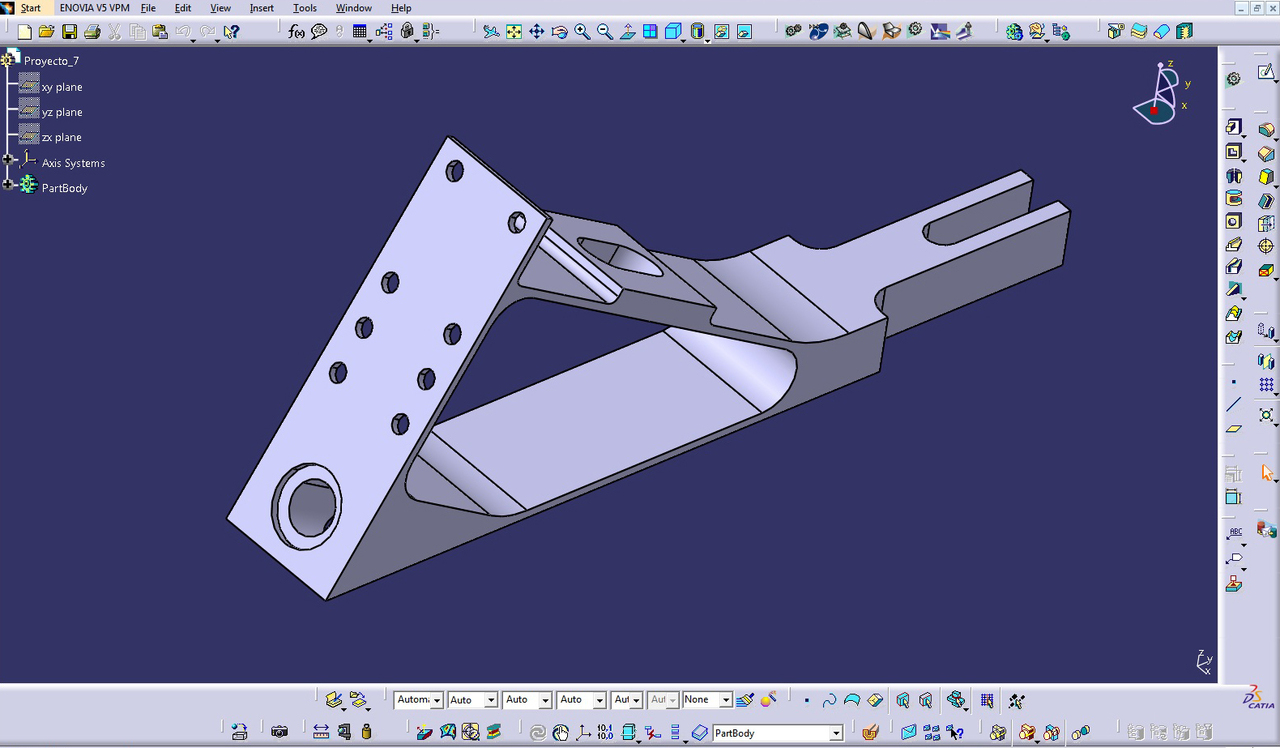1280x748 pixels.
Task: Click the Painter brush icon
Action: coord(744,700)
